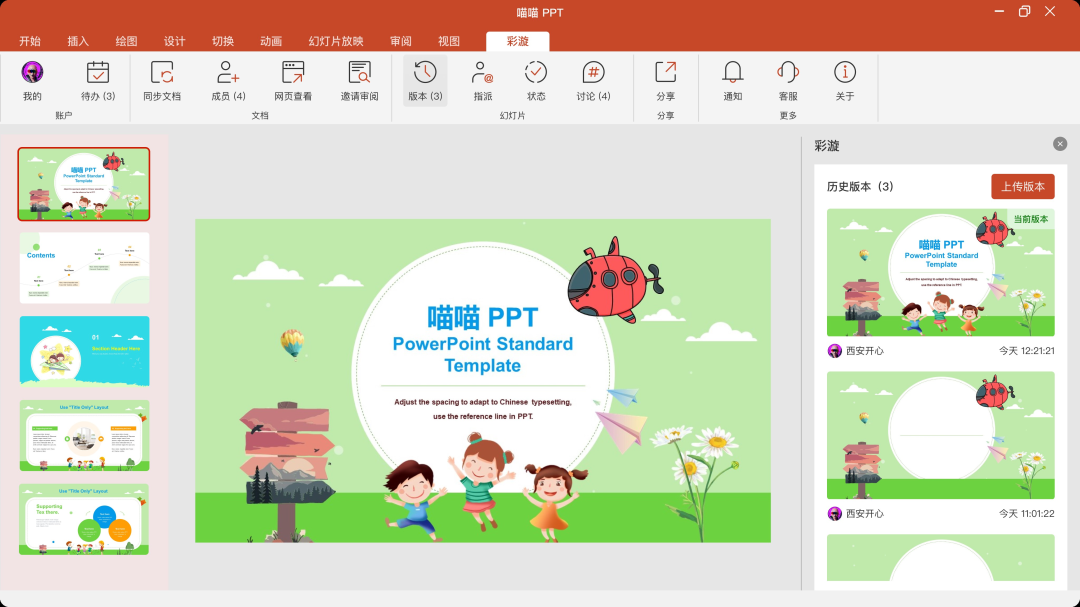Close the 彩潆 side panel
The width and height of the screenshot is (1080, 607).
[x=1060, y=143]
